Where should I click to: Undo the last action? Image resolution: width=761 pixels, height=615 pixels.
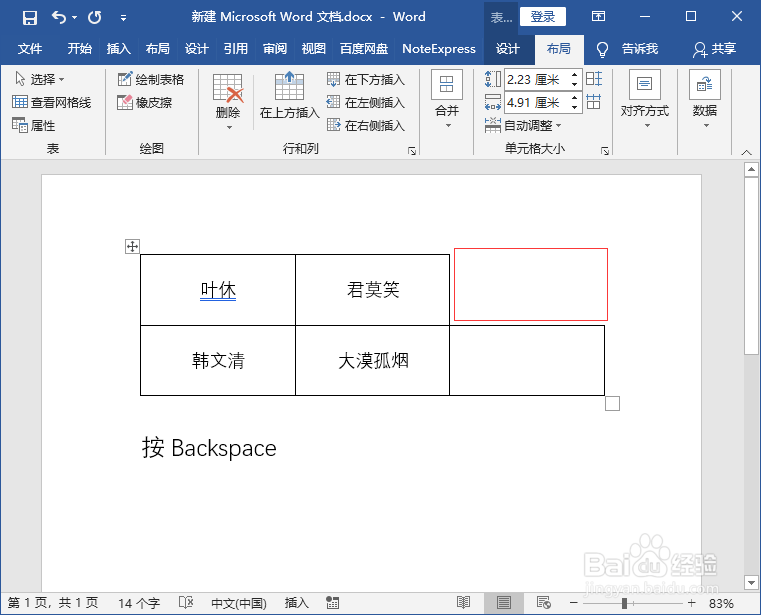(x=59, y=18)
